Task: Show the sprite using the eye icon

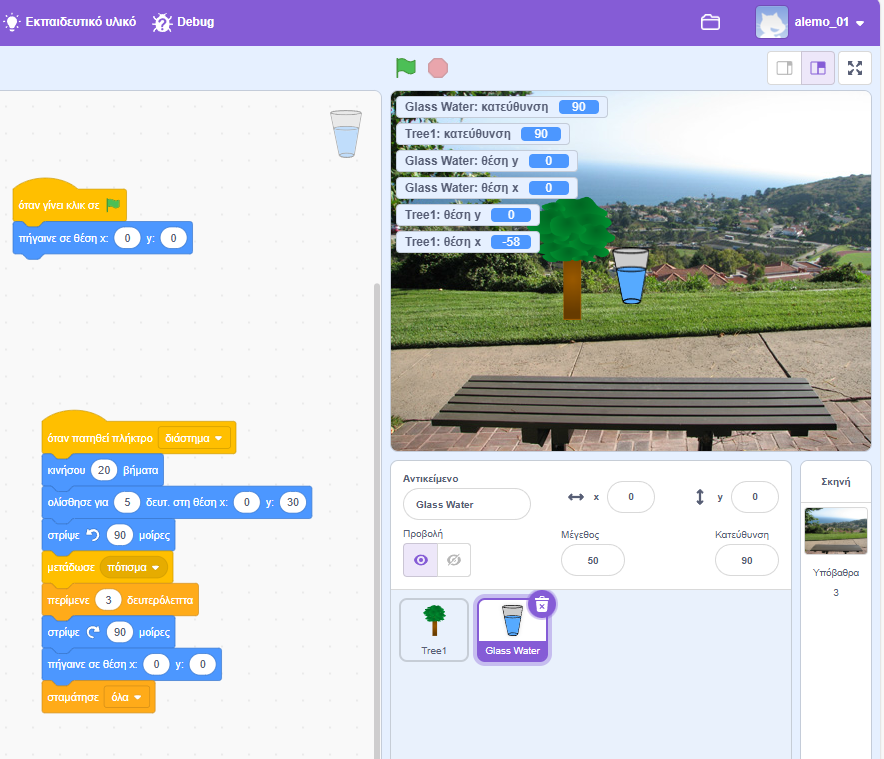Action: click(x=420, y=560)
